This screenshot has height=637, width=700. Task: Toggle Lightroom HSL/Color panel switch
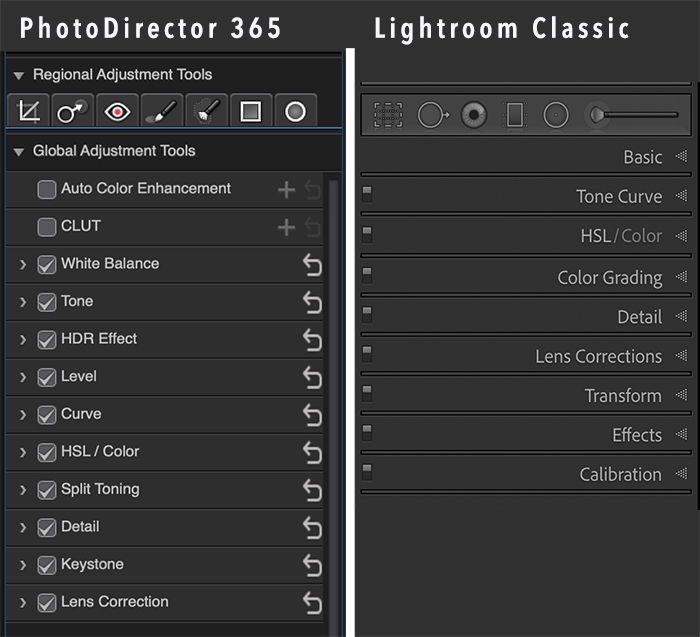pyautogui.click(x=367, y=234)
